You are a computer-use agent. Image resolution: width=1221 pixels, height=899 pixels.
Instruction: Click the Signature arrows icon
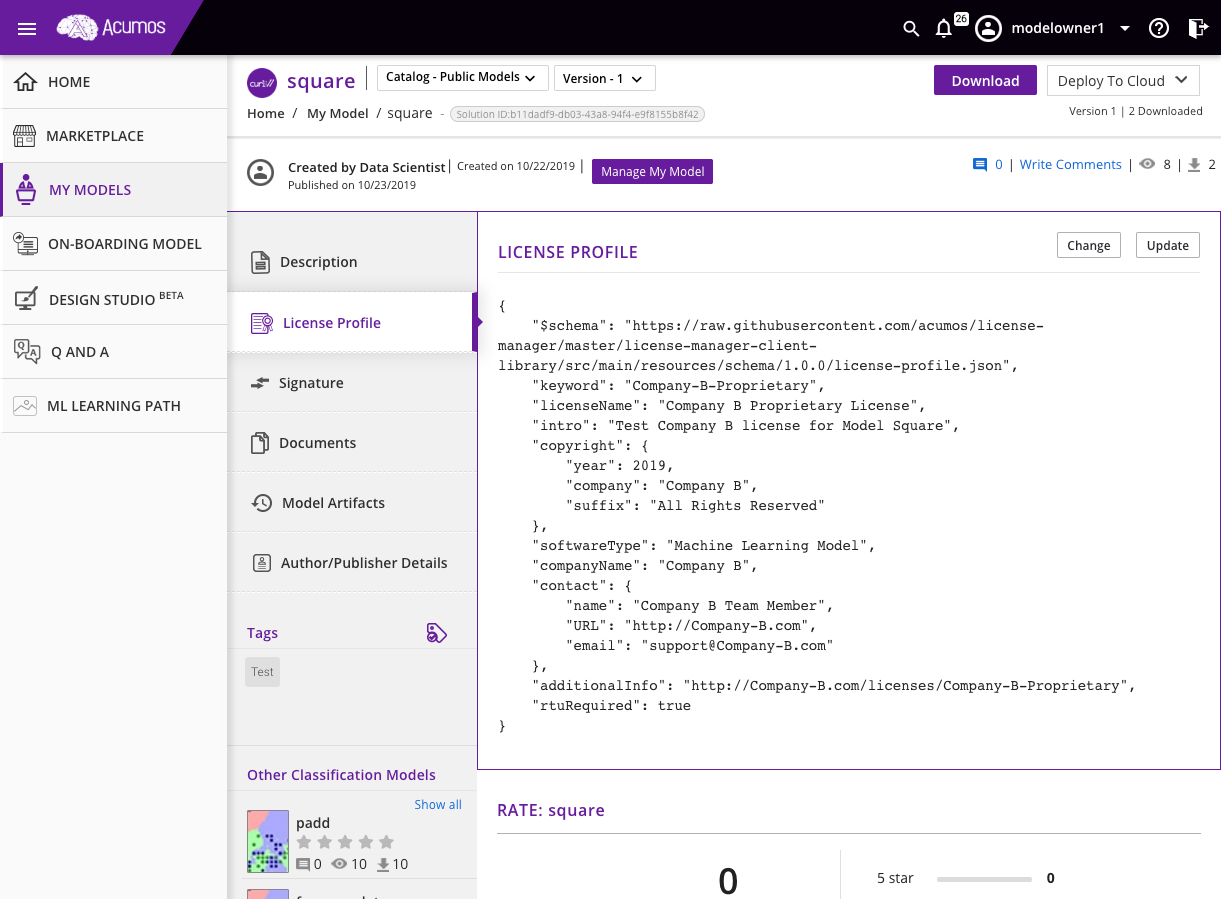[260, 383]
